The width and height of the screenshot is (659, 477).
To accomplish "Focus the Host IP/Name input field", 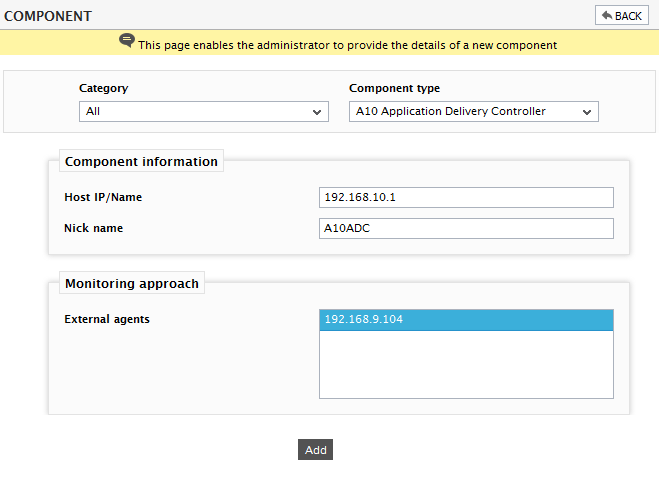I will pos(466,198).
